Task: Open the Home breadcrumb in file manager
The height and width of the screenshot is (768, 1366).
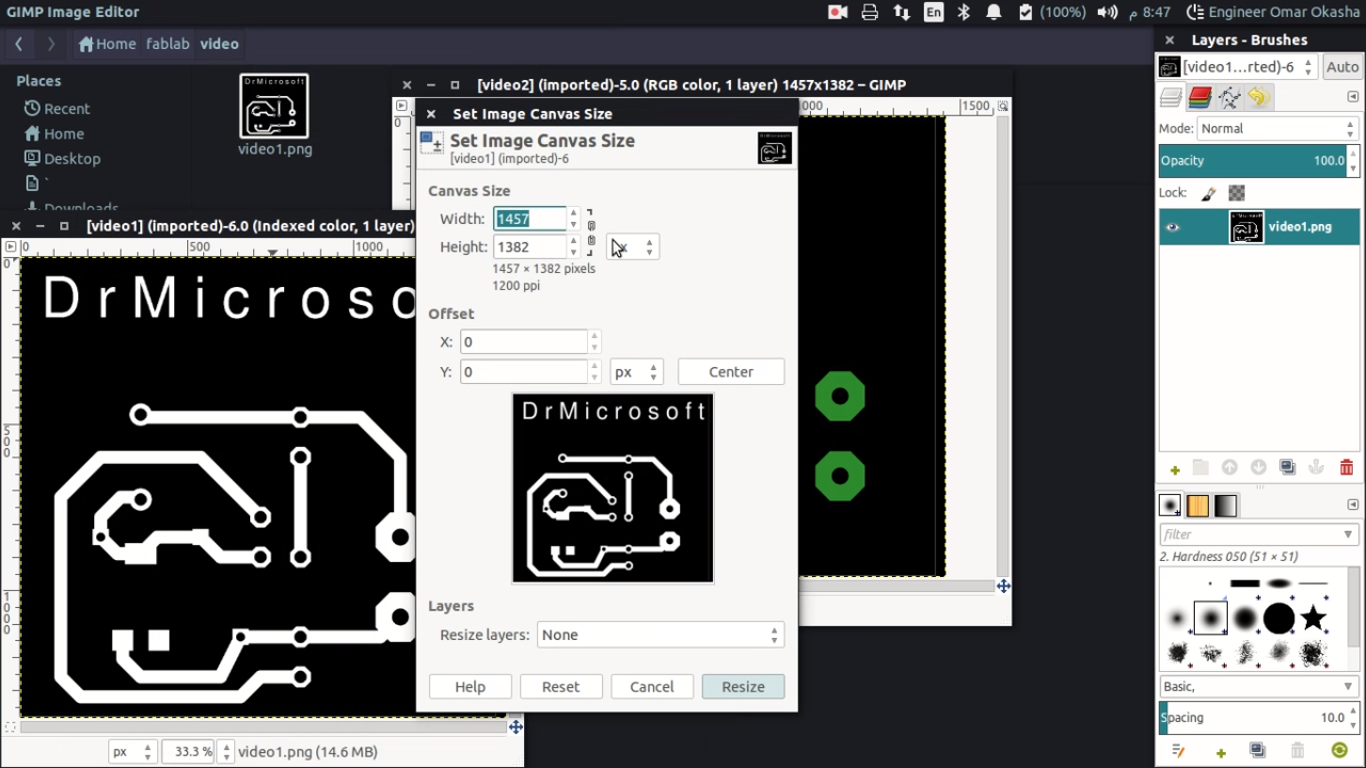Action: pos(107,44)
